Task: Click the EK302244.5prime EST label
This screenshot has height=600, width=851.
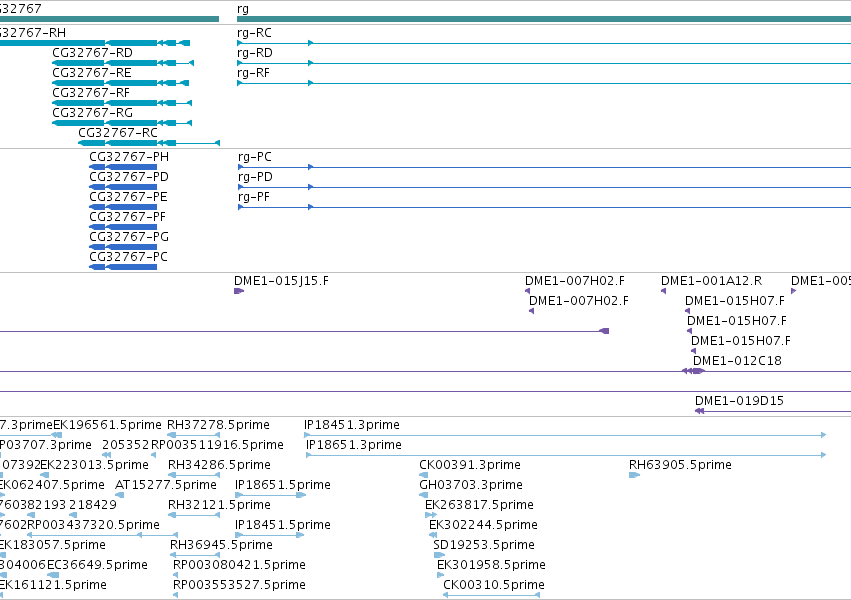Action: coord(483,525)
